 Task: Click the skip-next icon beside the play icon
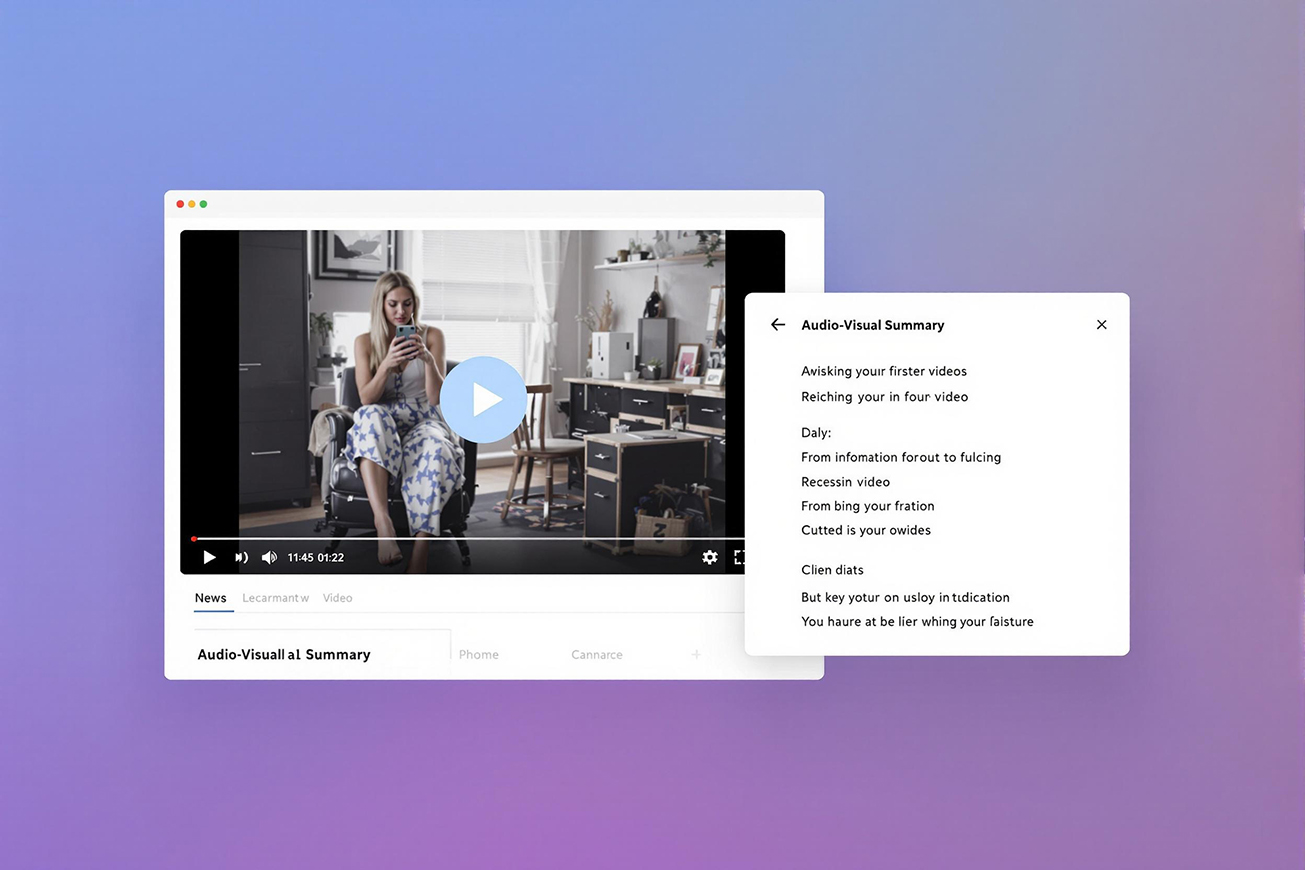click(241, 557)
